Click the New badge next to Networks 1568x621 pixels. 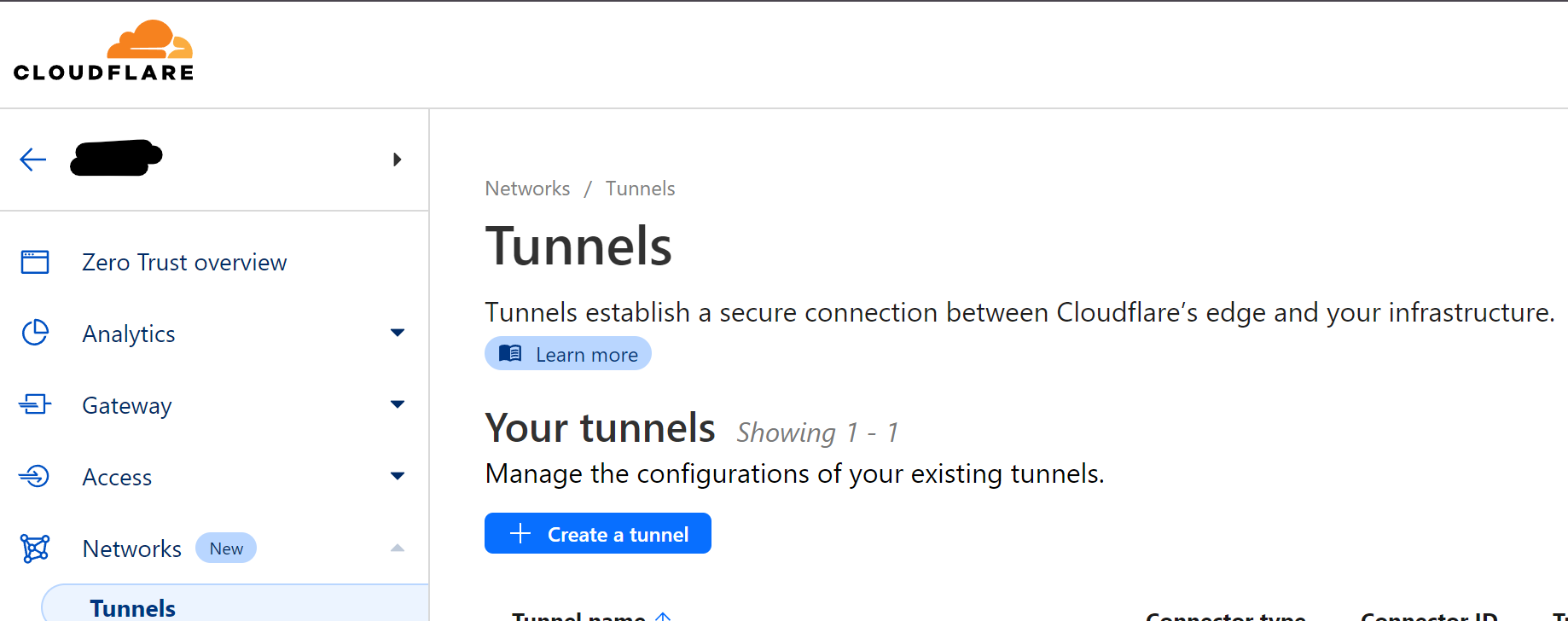pyautogui.click(x=225, y=548)
